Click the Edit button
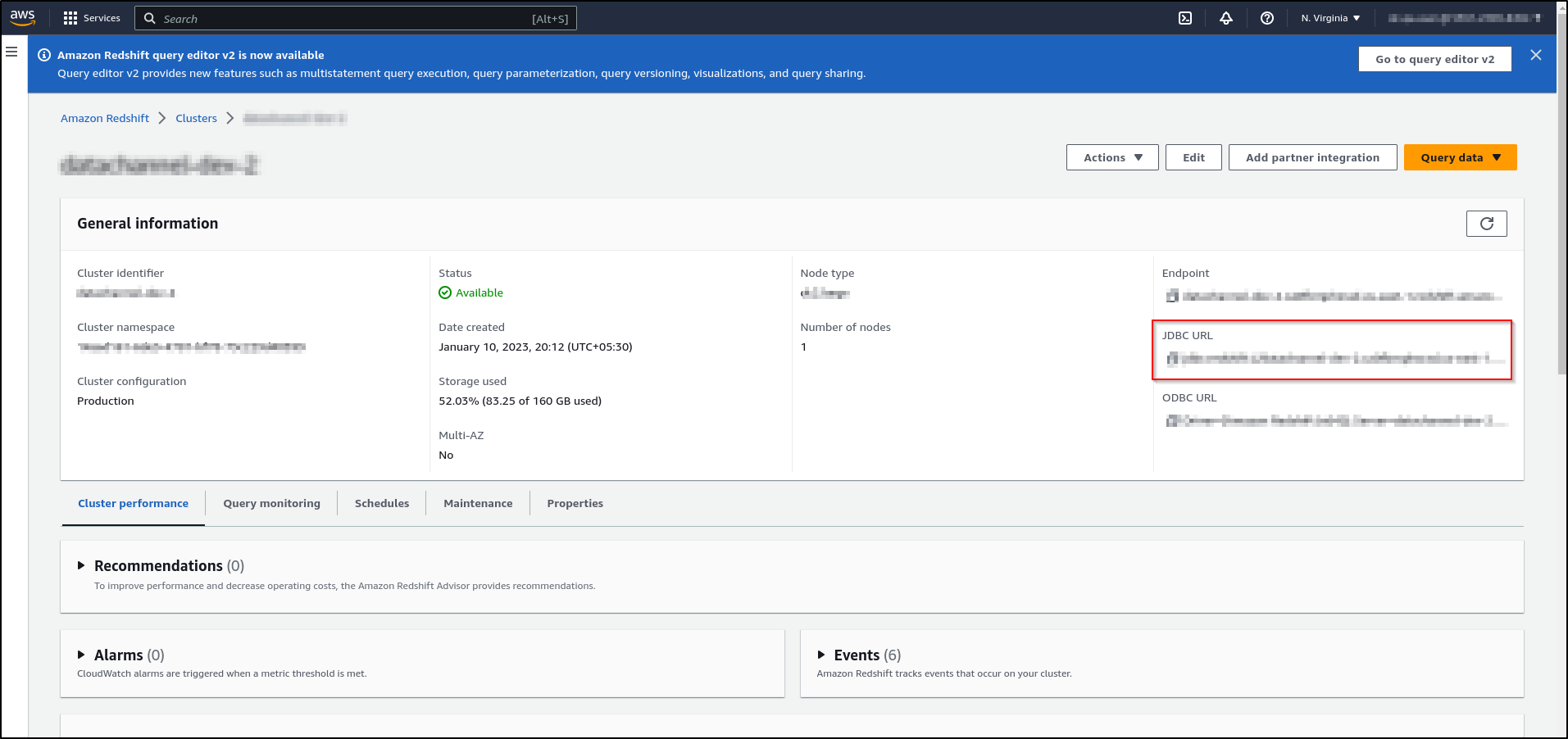 (x=1193, y=157)
